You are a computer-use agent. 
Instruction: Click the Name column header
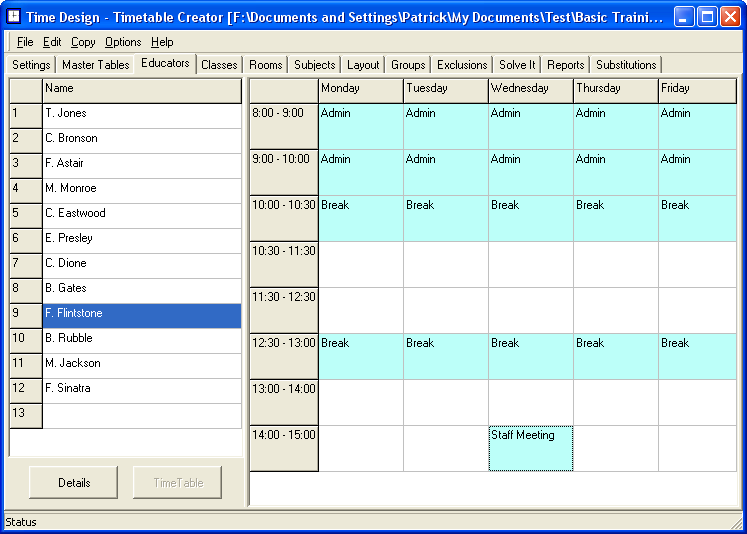pos(141,89)
